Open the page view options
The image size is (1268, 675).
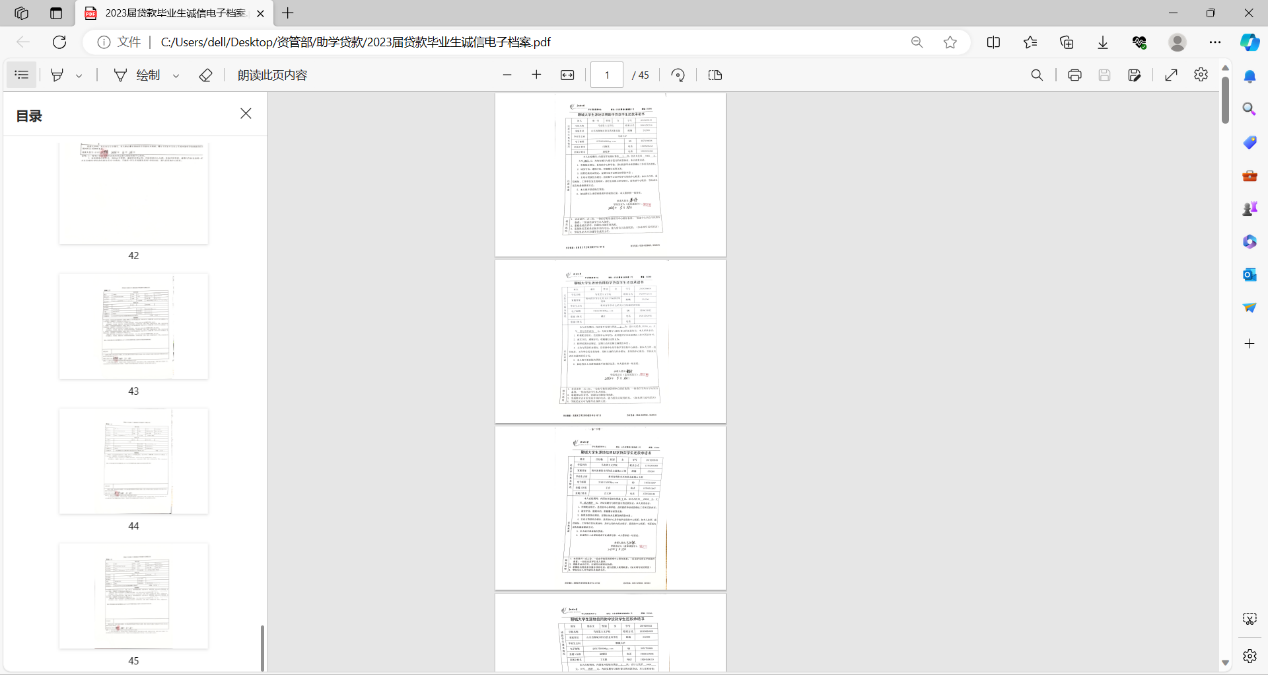[x=715, y=75]
